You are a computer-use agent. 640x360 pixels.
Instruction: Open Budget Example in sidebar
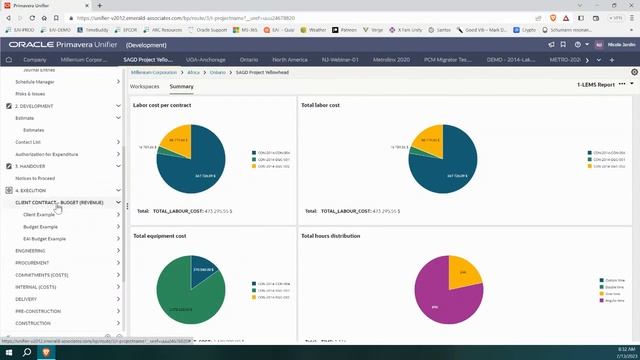[x=40, y=227]
